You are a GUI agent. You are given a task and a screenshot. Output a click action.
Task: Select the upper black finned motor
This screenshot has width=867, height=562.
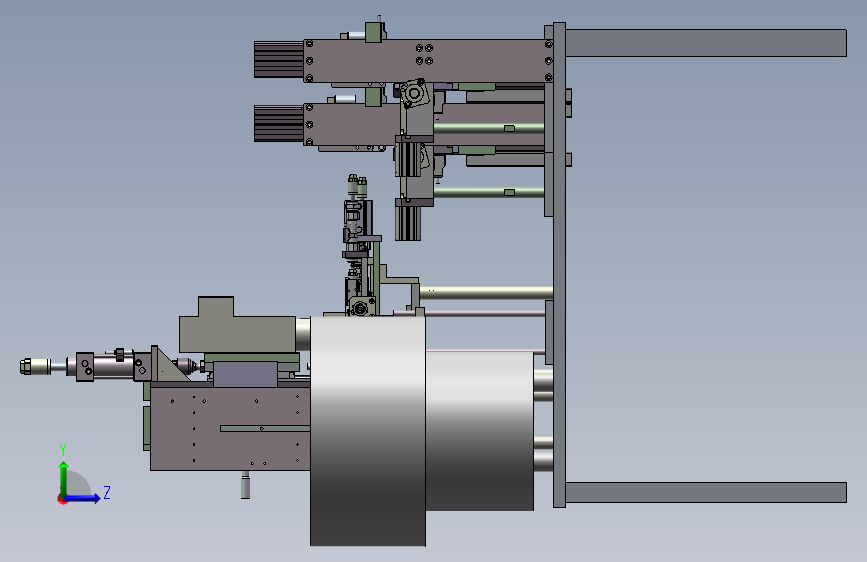coord(279,59)
